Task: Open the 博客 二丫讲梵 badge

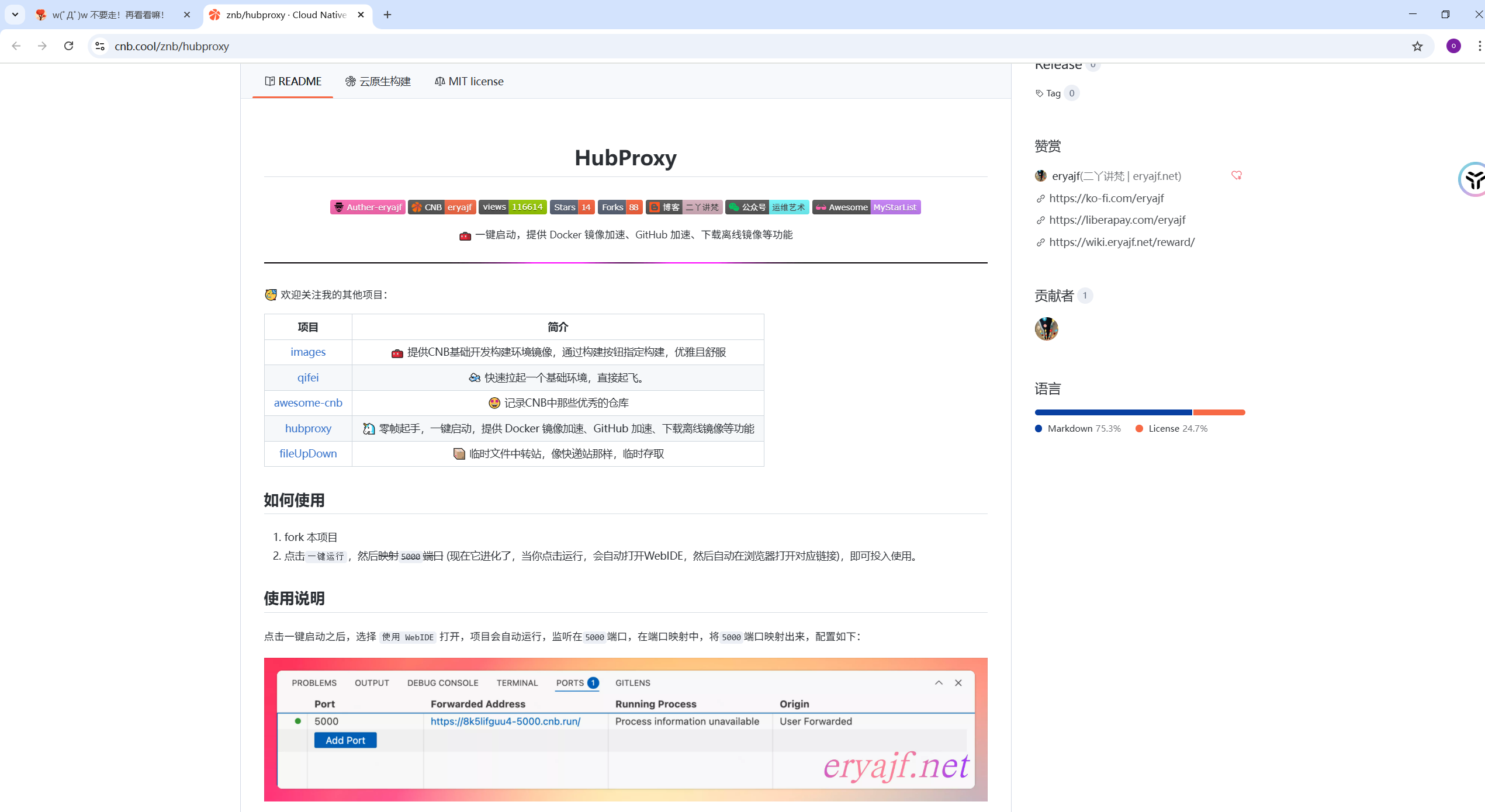Action: point(684,207)
